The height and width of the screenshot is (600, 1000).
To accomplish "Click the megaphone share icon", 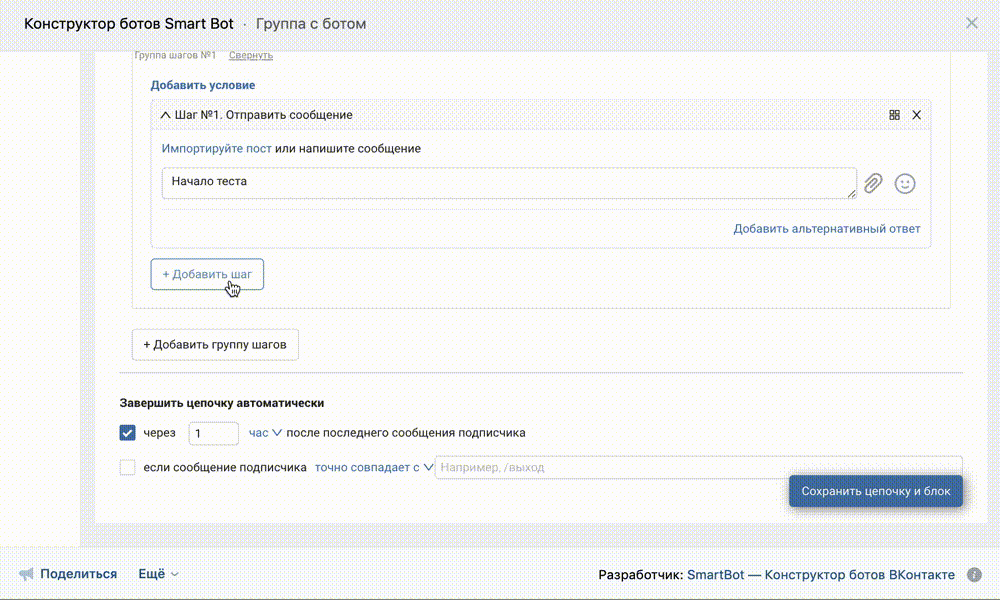I will click(x=26, y=574).
